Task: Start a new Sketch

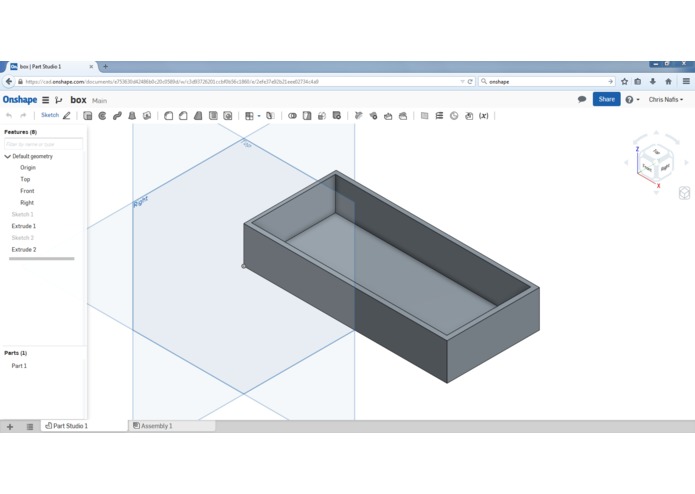Action: coord(50,115)
